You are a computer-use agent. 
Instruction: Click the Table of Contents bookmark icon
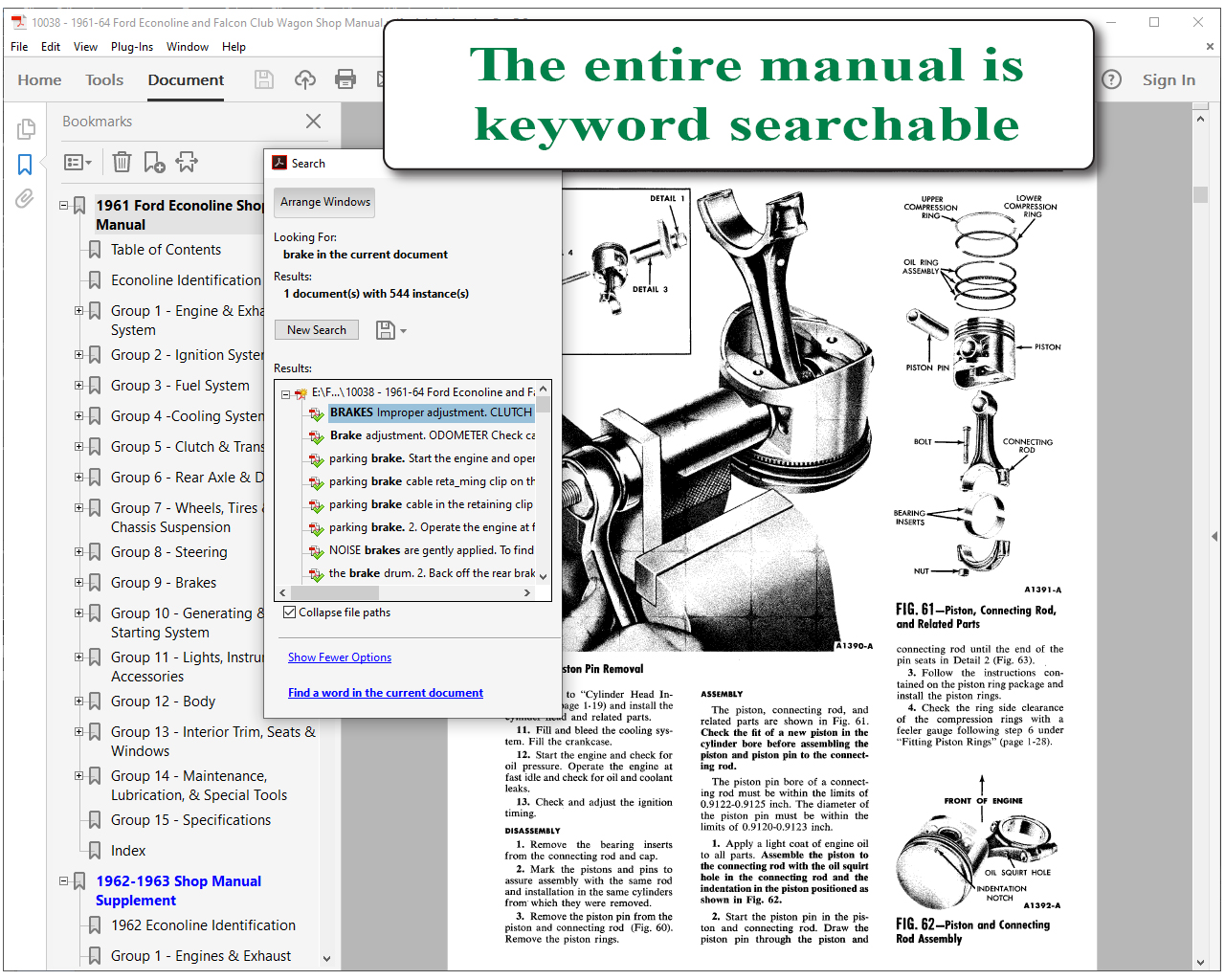(x=95, y=250)
